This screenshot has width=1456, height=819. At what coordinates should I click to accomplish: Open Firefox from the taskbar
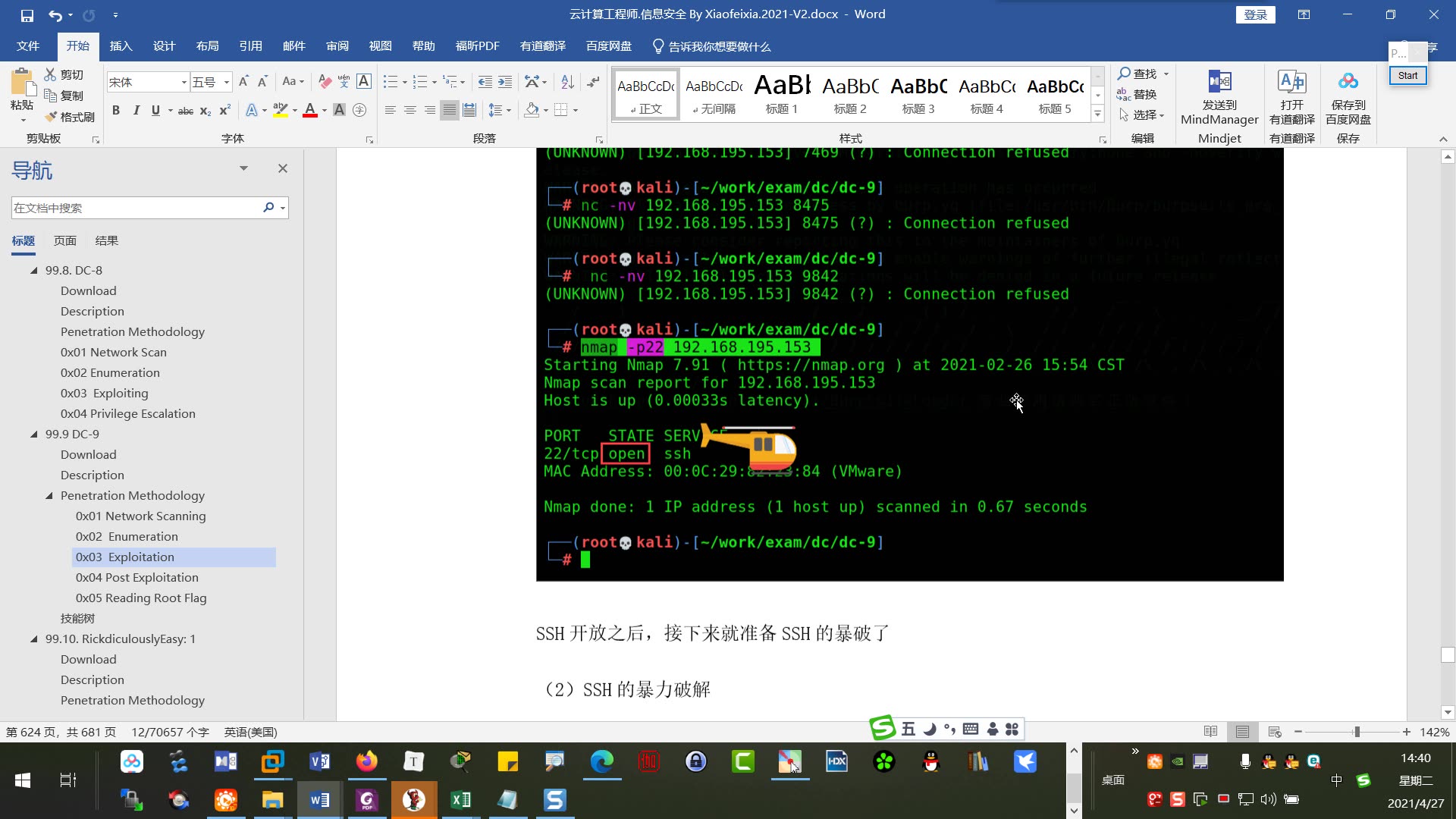367,761
